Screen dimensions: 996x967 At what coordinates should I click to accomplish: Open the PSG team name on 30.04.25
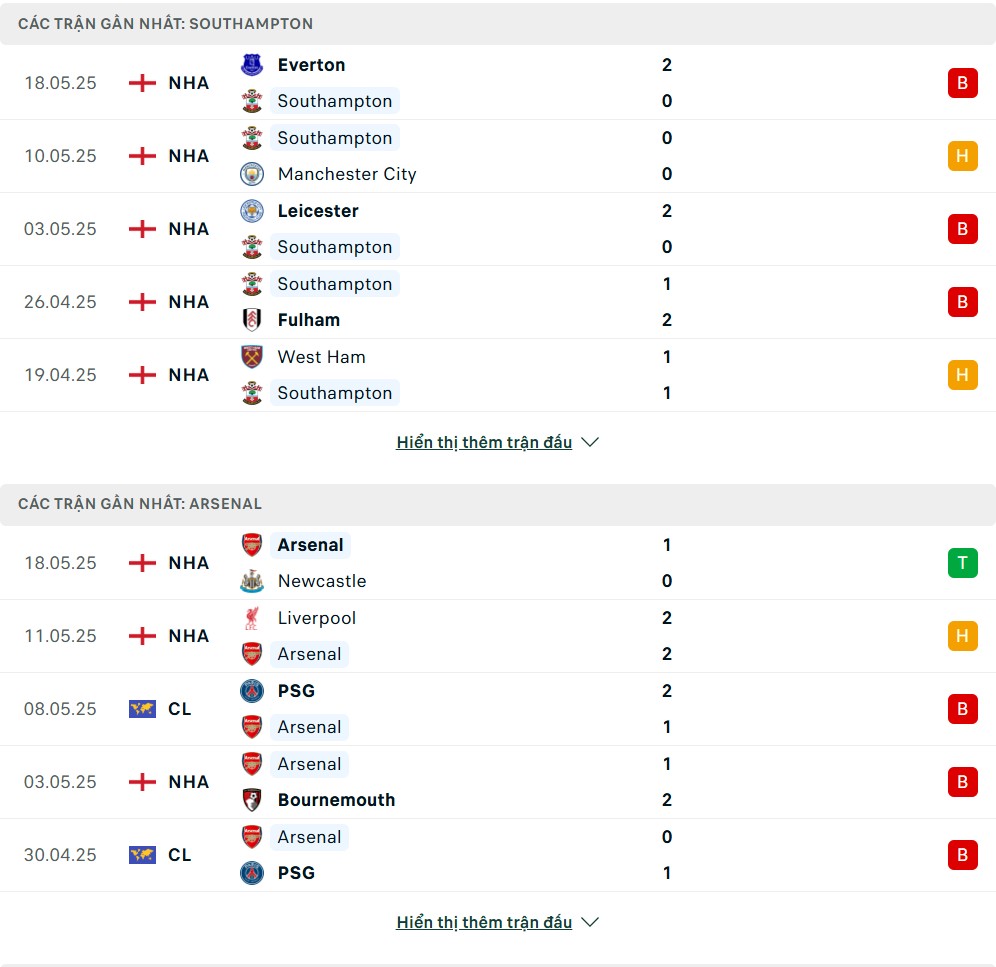(x=296, y=873)
